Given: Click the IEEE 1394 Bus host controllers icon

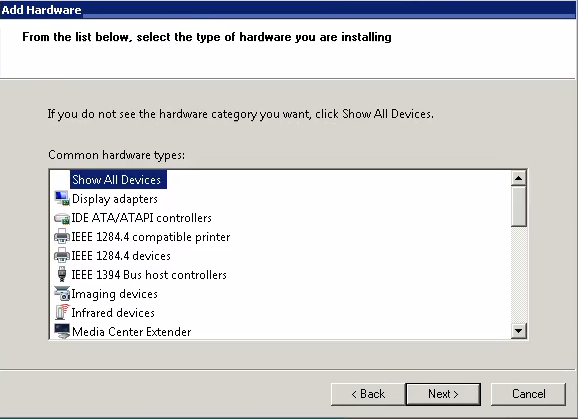Looking at the screenshot, I should pos(62,274).
